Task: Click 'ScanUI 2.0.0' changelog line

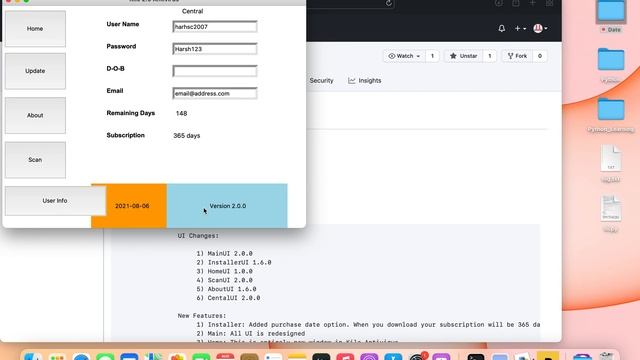Action: (224, 280)
